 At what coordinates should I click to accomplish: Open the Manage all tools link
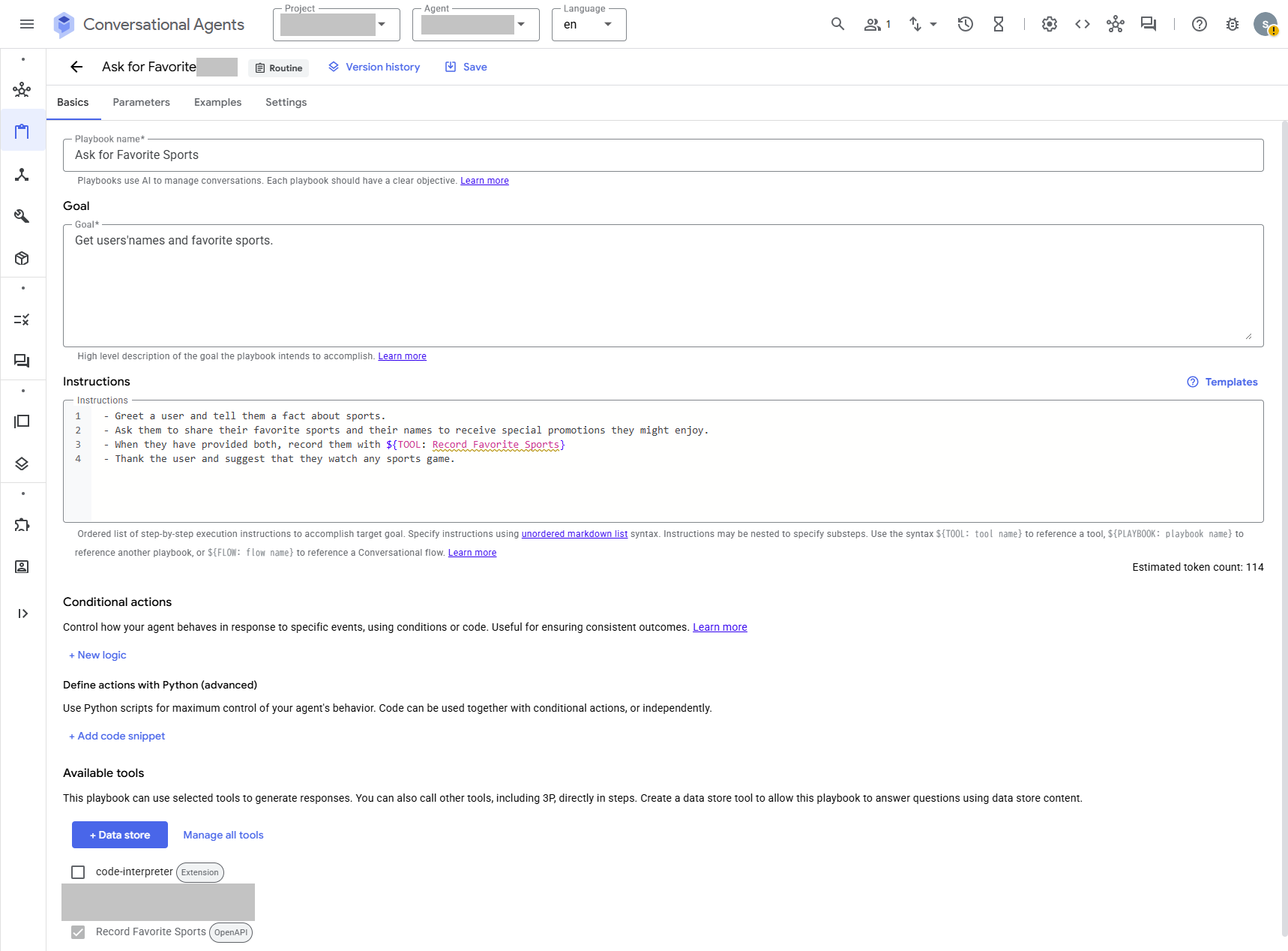click(223, 835)
